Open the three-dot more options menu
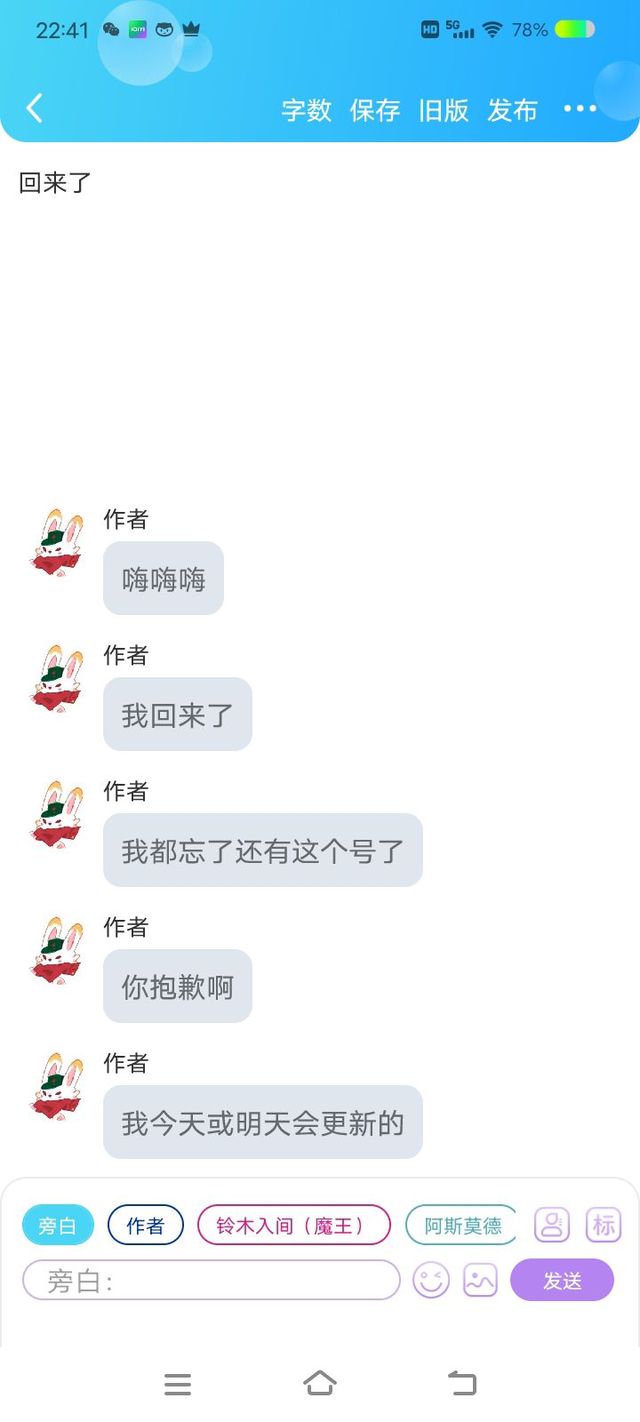The image size is (640, 1422). tap(580, 109)
